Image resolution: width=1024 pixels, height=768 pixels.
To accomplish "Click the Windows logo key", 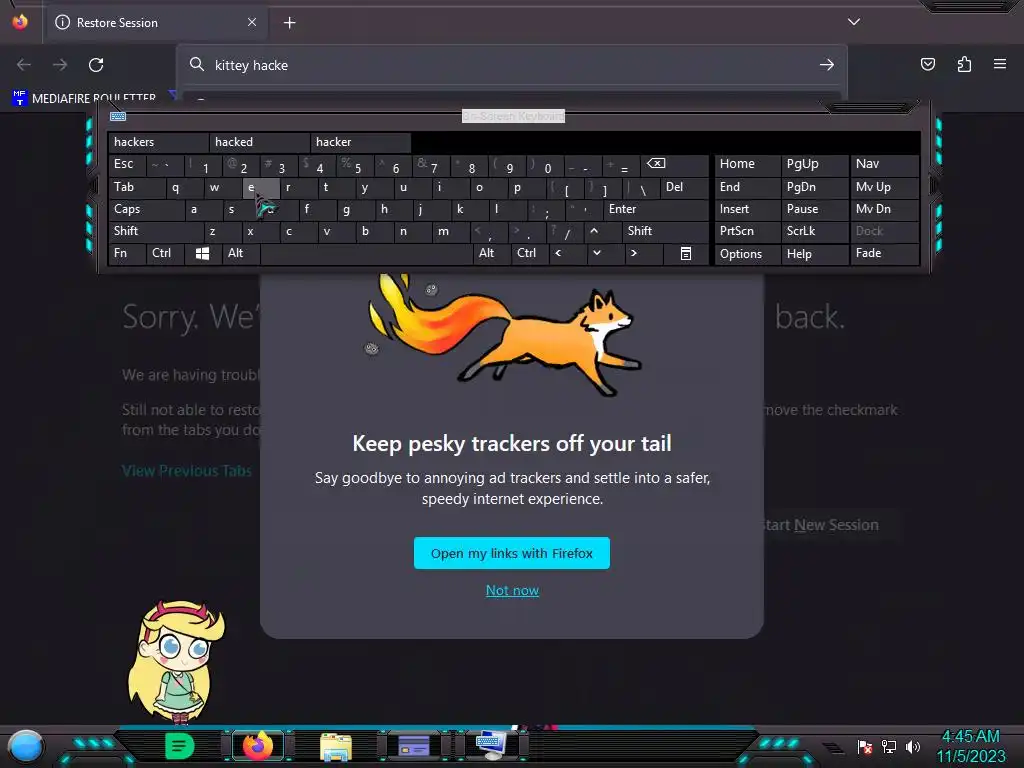I will pos(202,253).
